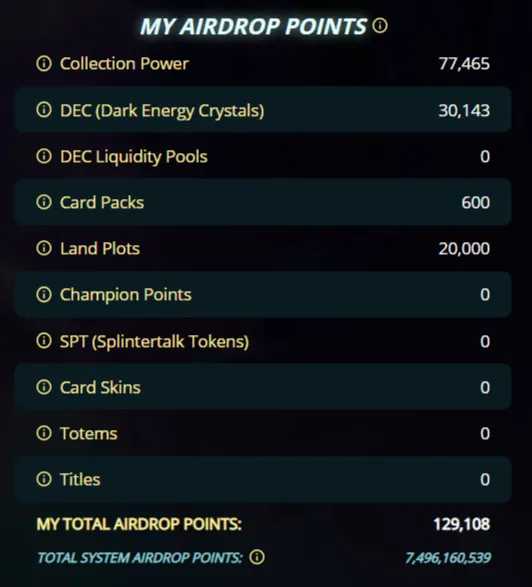Click info icon next to Total System Airdrop Points
The width and height of the screenshot is (532, 587).
coord(257,557)
